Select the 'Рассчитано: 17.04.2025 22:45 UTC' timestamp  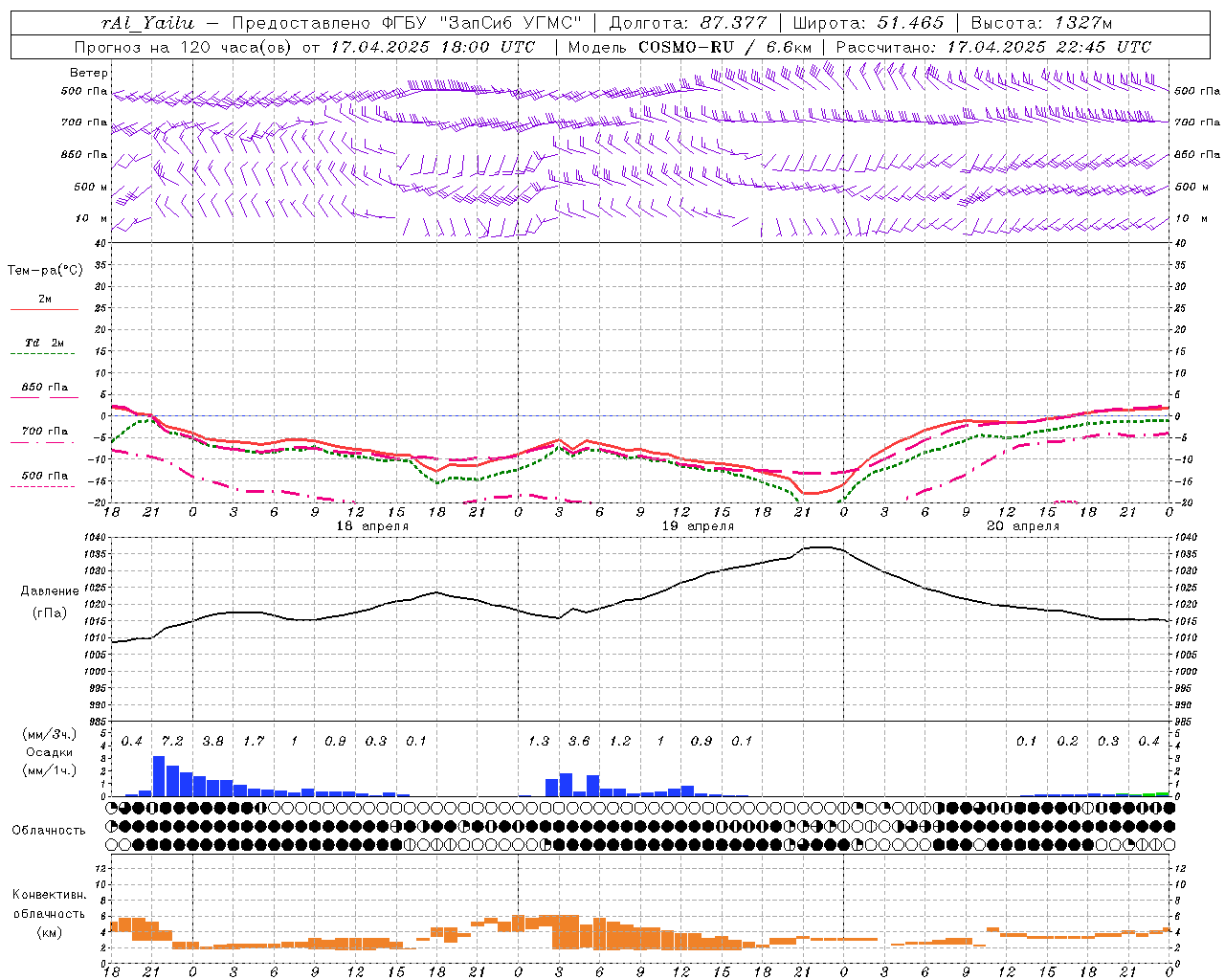point(993,47)
